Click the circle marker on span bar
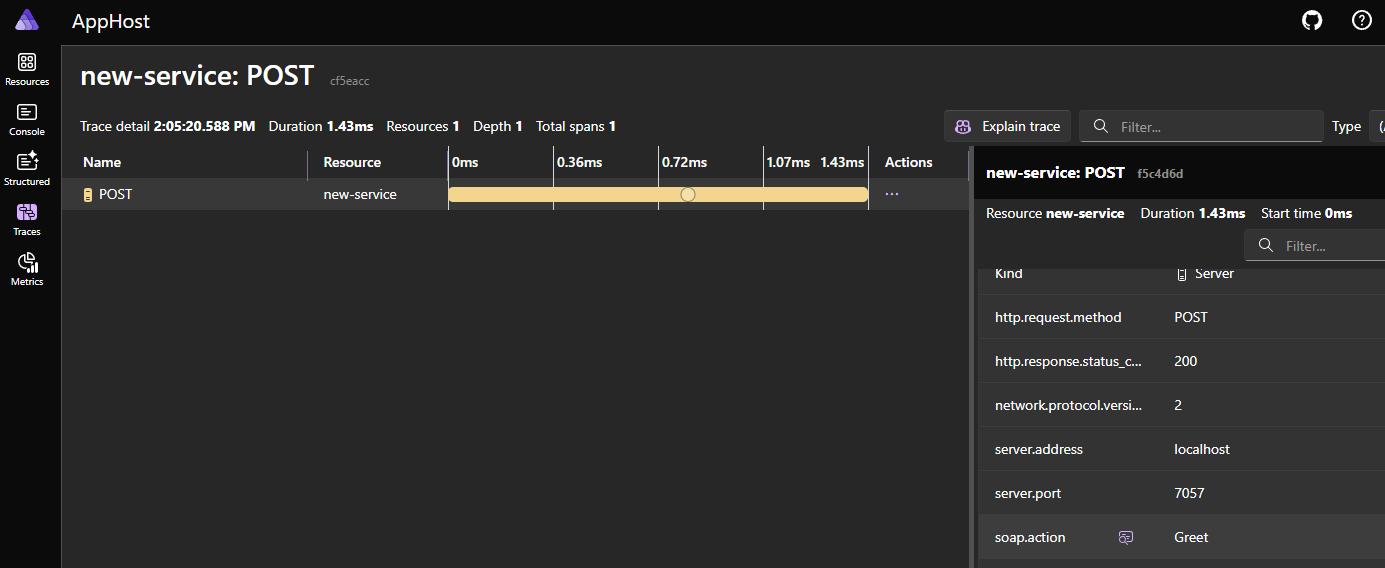 (x=688, y=195)
